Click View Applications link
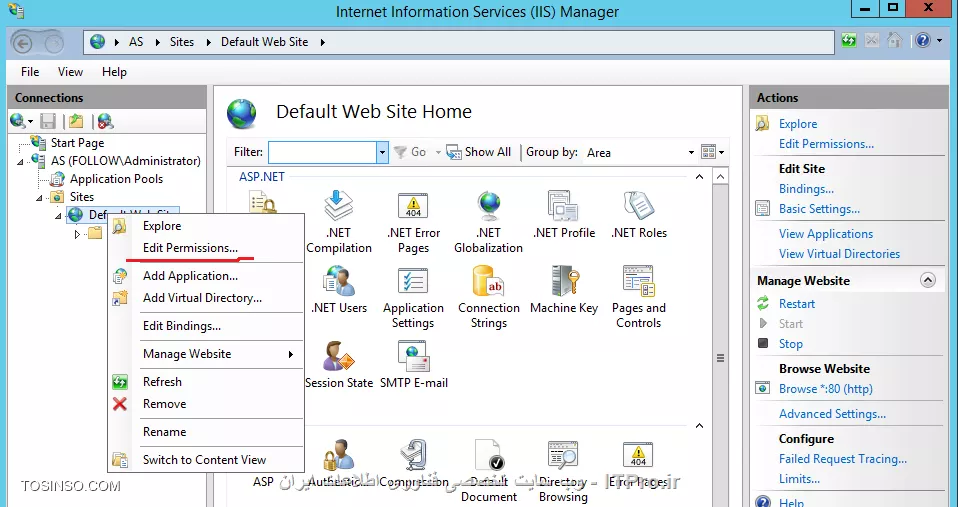 (x=825, y=234)
